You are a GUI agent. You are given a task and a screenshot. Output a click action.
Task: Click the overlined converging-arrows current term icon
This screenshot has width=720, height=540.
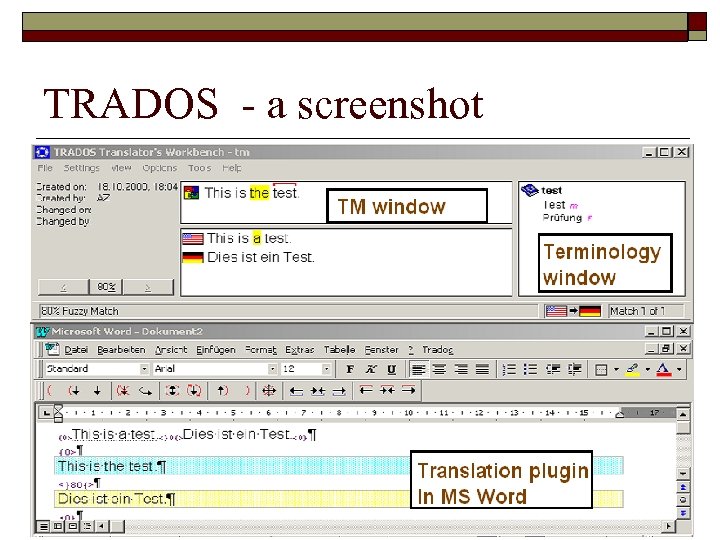387,390
